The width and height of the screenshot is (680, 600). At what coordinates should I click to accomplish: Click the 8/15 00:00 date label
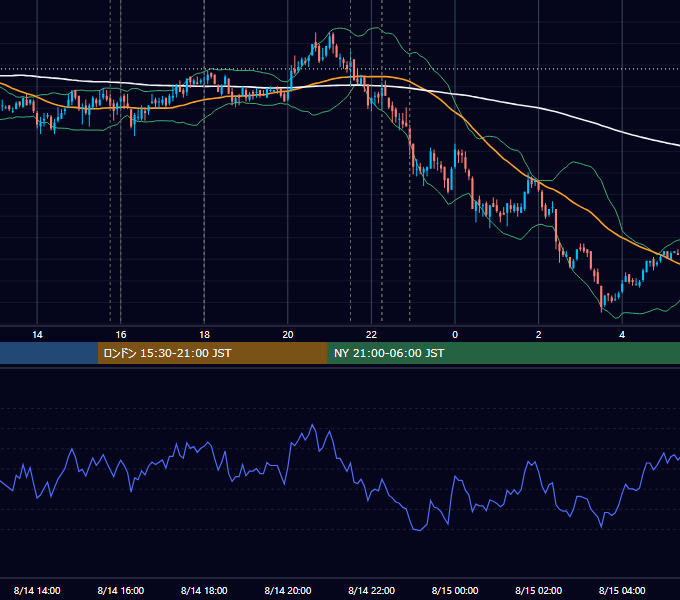tap(455, 590)
